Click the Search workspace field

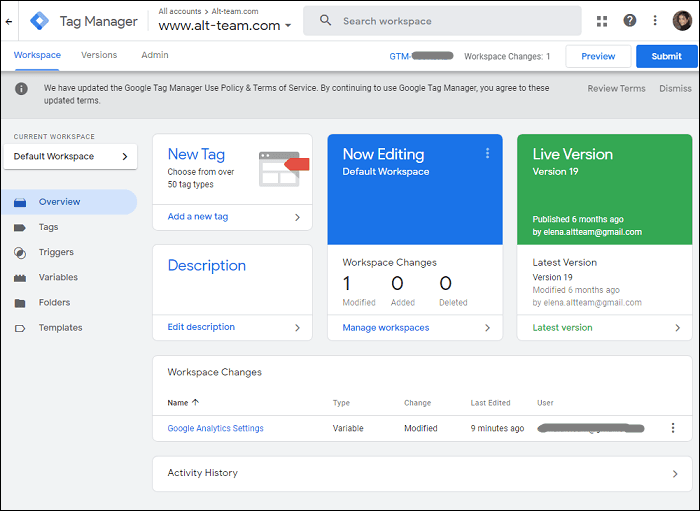(442, 21)
